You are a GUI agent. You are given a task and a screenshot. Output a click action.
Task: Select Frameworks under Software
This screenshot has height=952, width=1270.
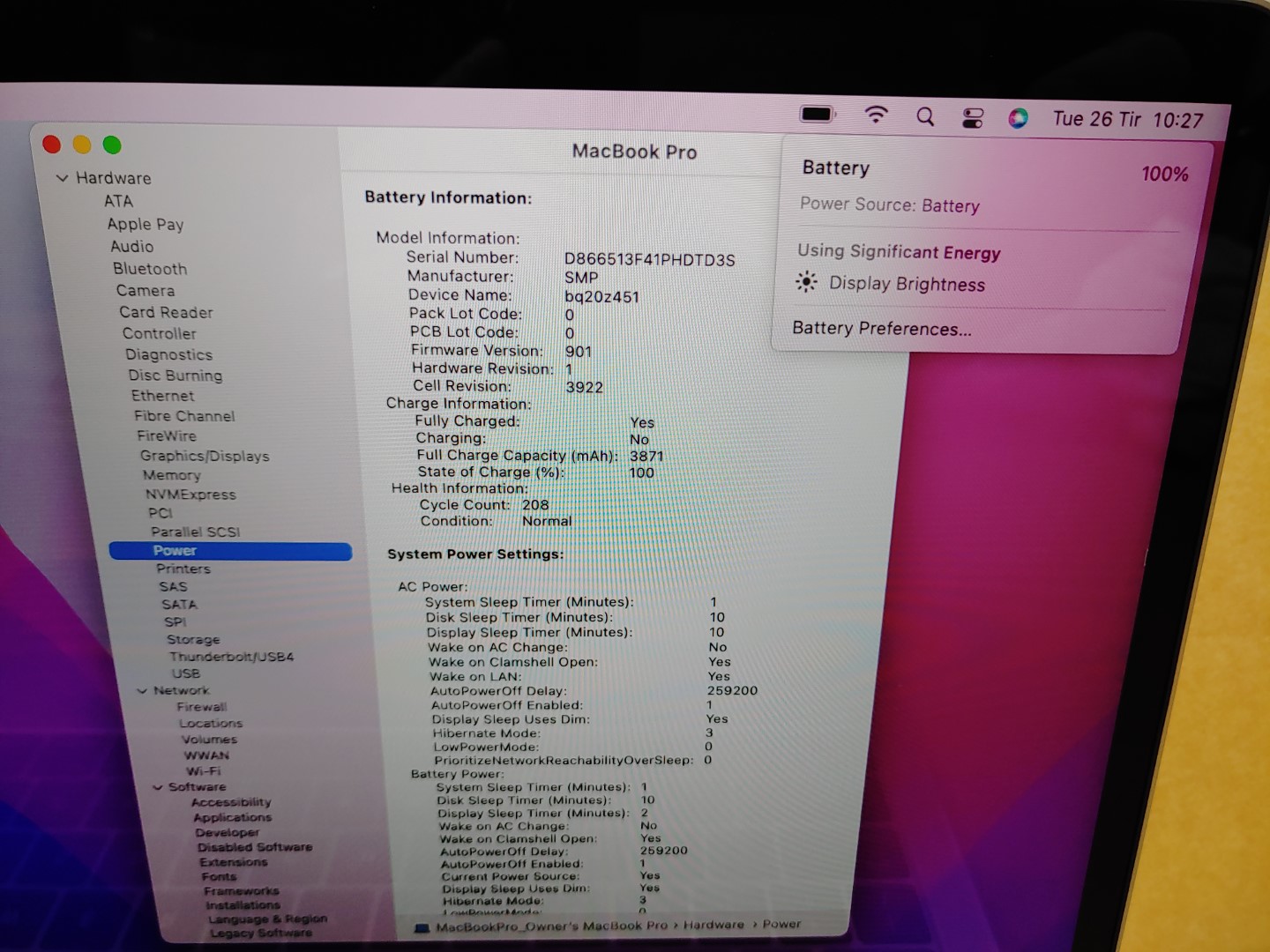pyautogui.click(x=241, y=891)
